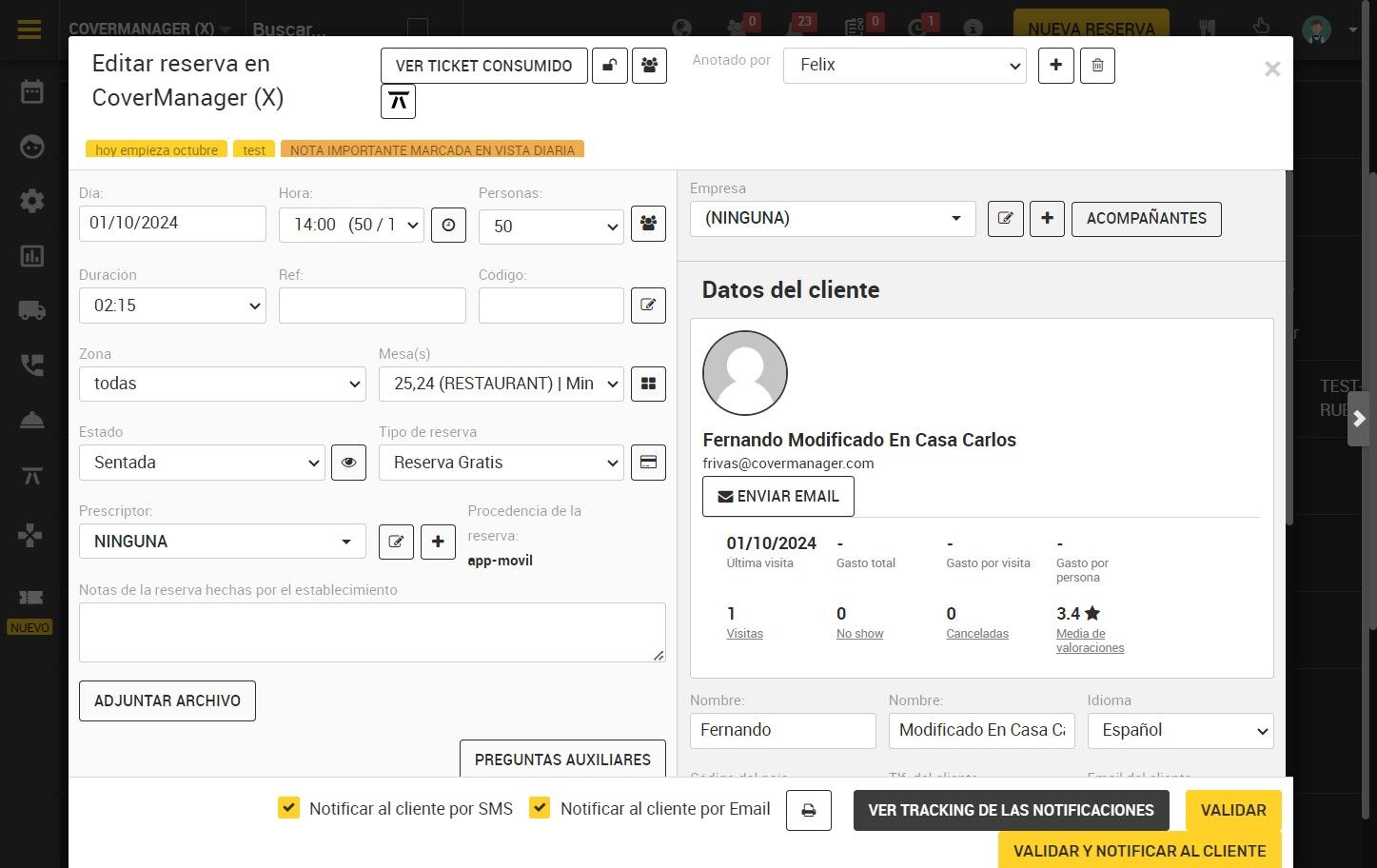The image size is (1377, 868).
Task: Toggle the eye icon next to Estado
Action: [348, 463]
